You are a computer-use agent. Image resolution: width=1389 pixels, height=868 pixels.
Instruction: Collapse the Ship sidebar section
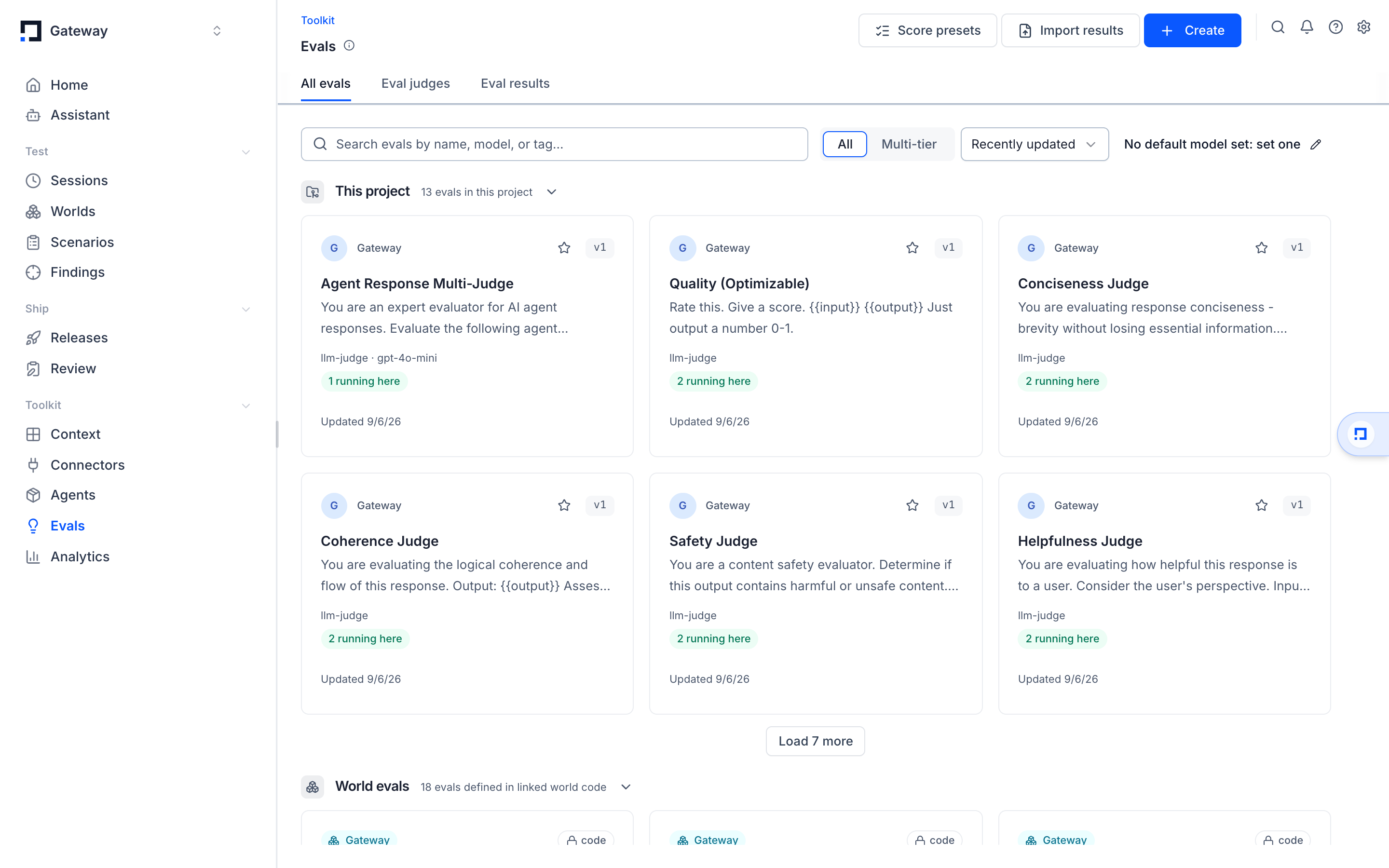(x=246, y=310)
